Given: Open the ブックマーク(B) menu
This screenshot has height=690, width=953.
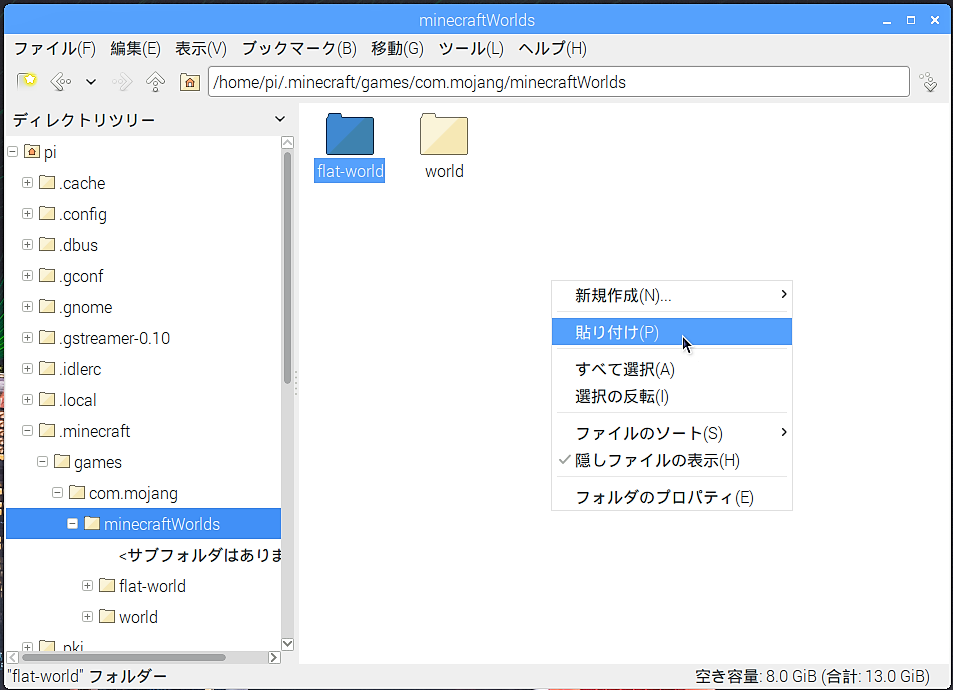Looking at the screenshot, I should [x=299, y=49].
